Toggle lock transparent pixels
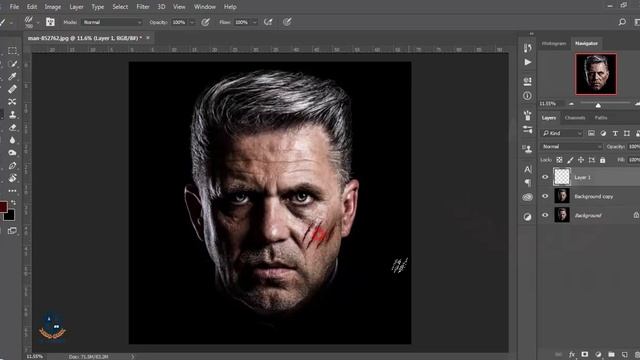Screen dimensions: 640x360 point(559,160)
